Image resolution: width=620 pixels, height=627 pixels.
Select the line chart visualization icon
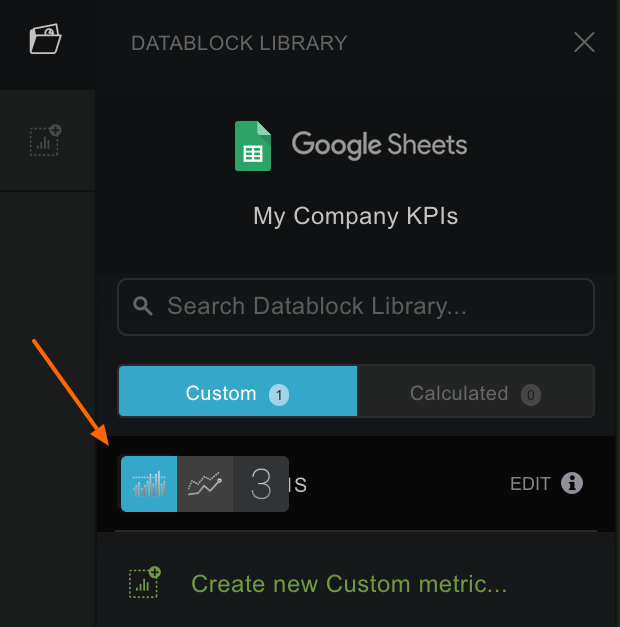coord(205,484)
